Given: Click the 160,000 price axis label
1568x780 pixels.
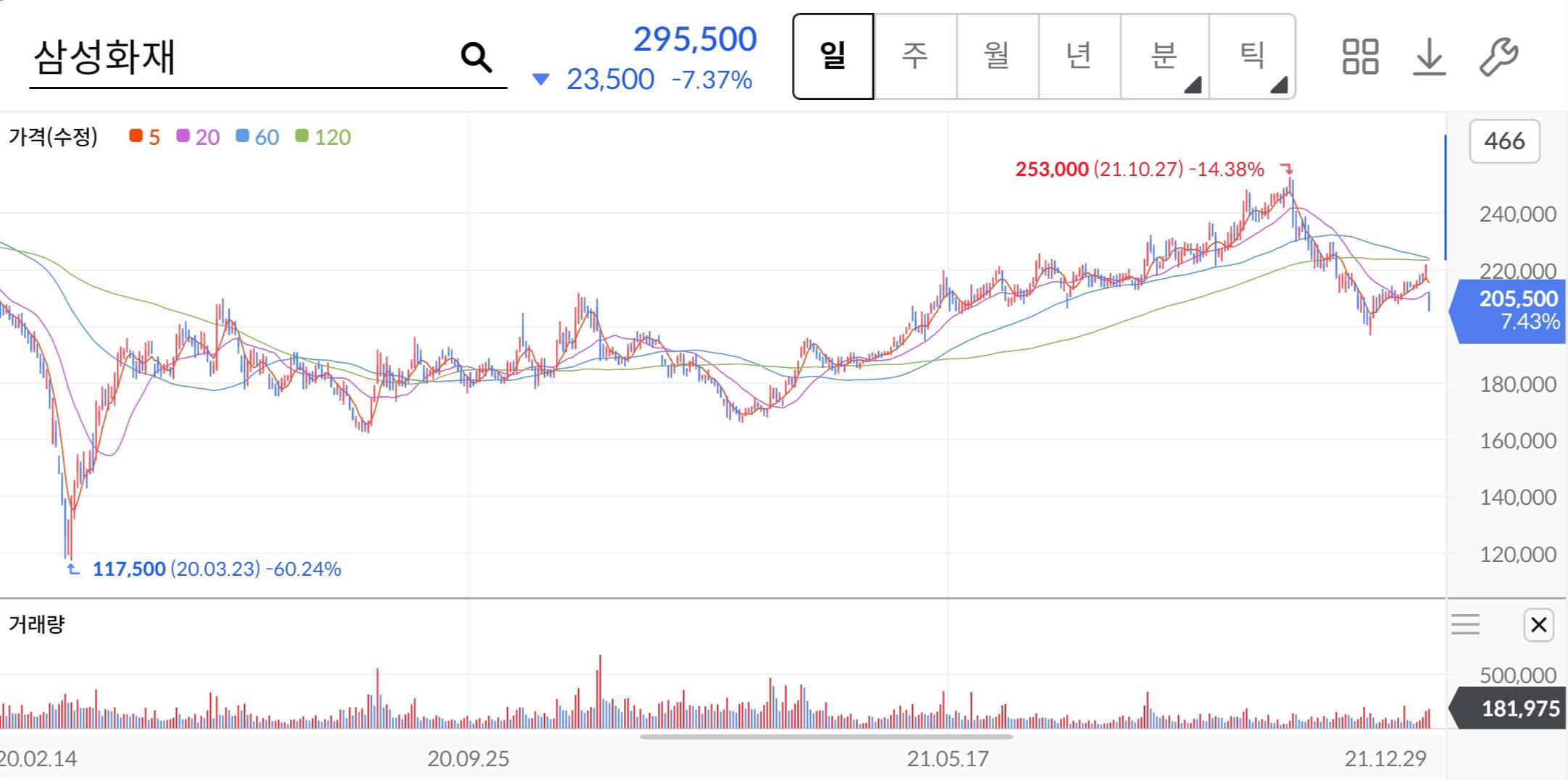Looking at the screenshot, I should click(1517, 441).
